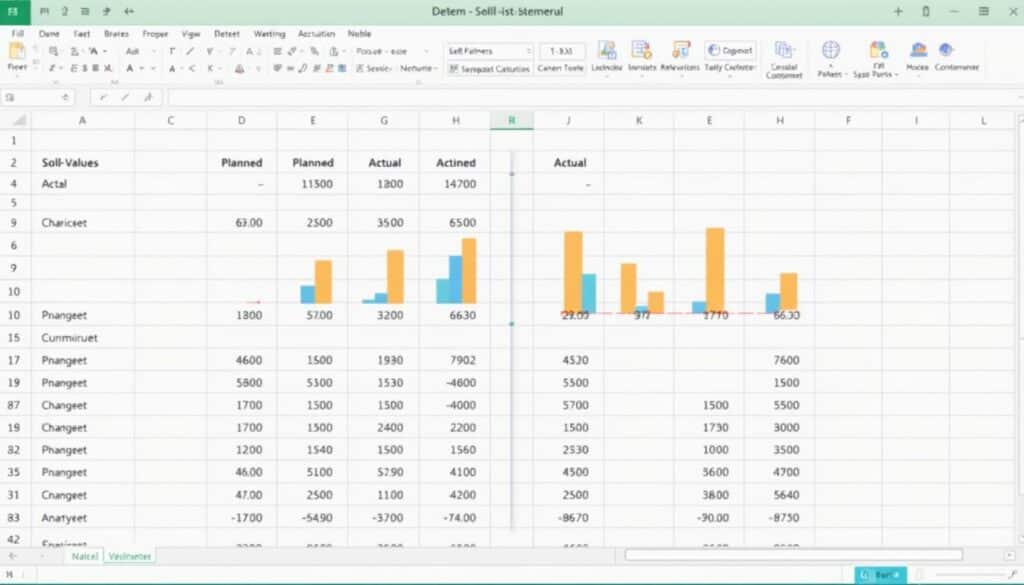Open the Posue number format dropdown
This screenshot has height=585, width=1024.
[392, 51]
